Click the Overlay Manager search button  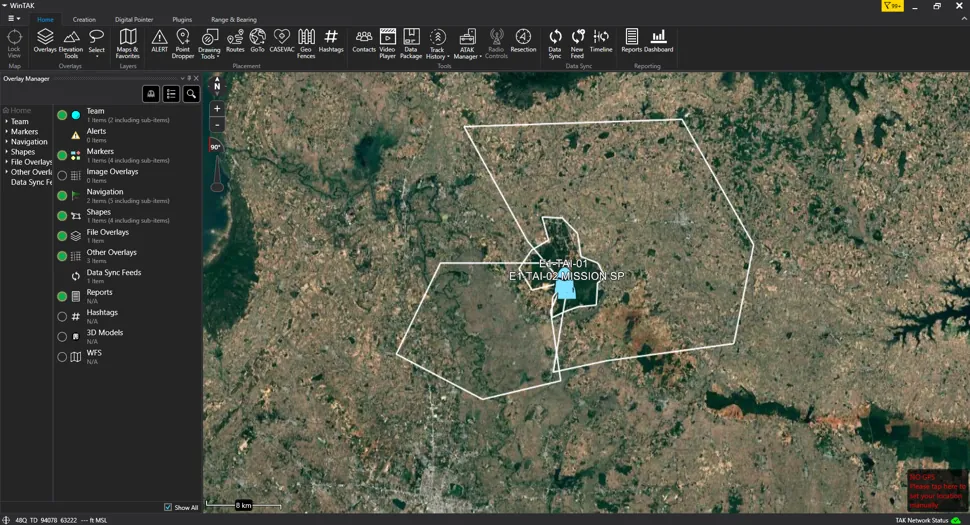click(x=191, y=93)
